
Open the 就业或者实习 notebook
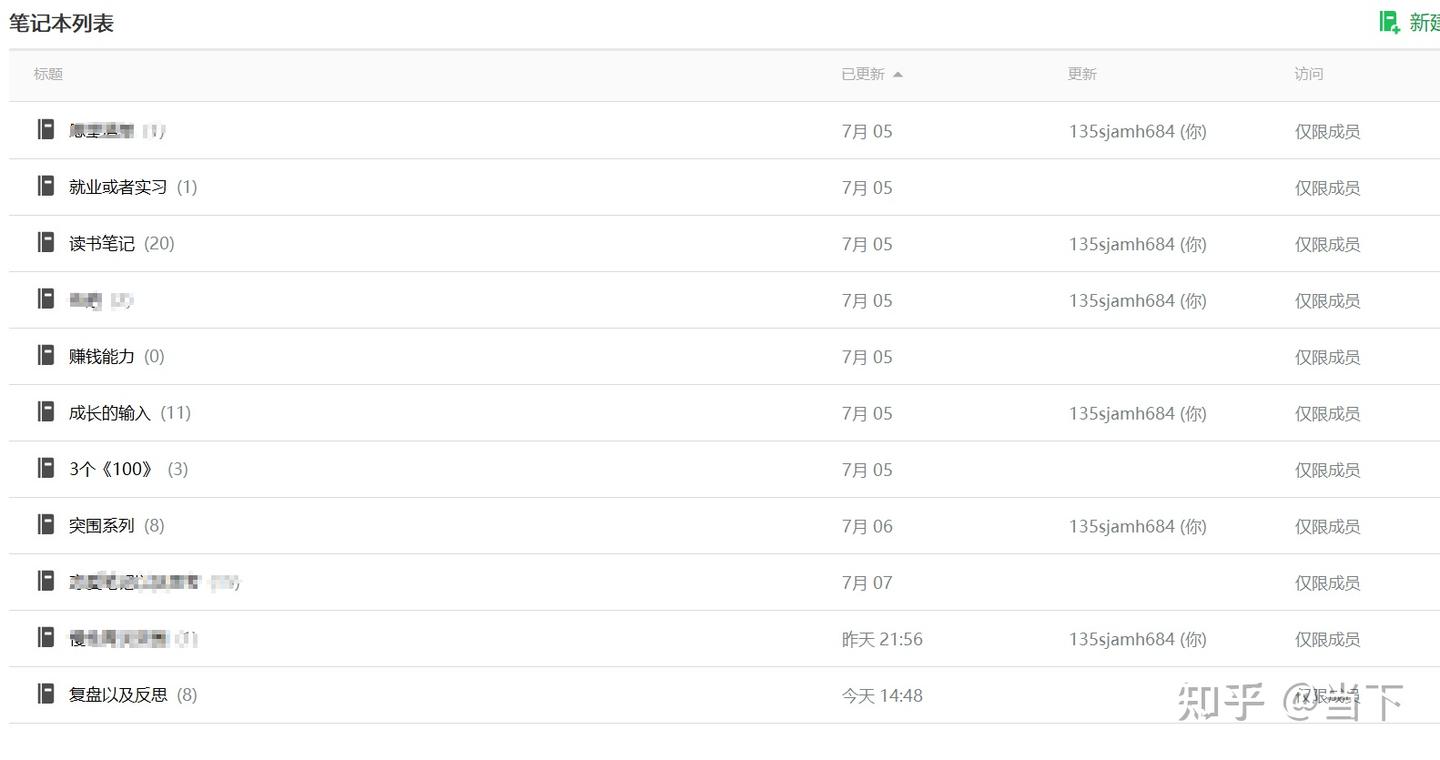tap(118, 188)
